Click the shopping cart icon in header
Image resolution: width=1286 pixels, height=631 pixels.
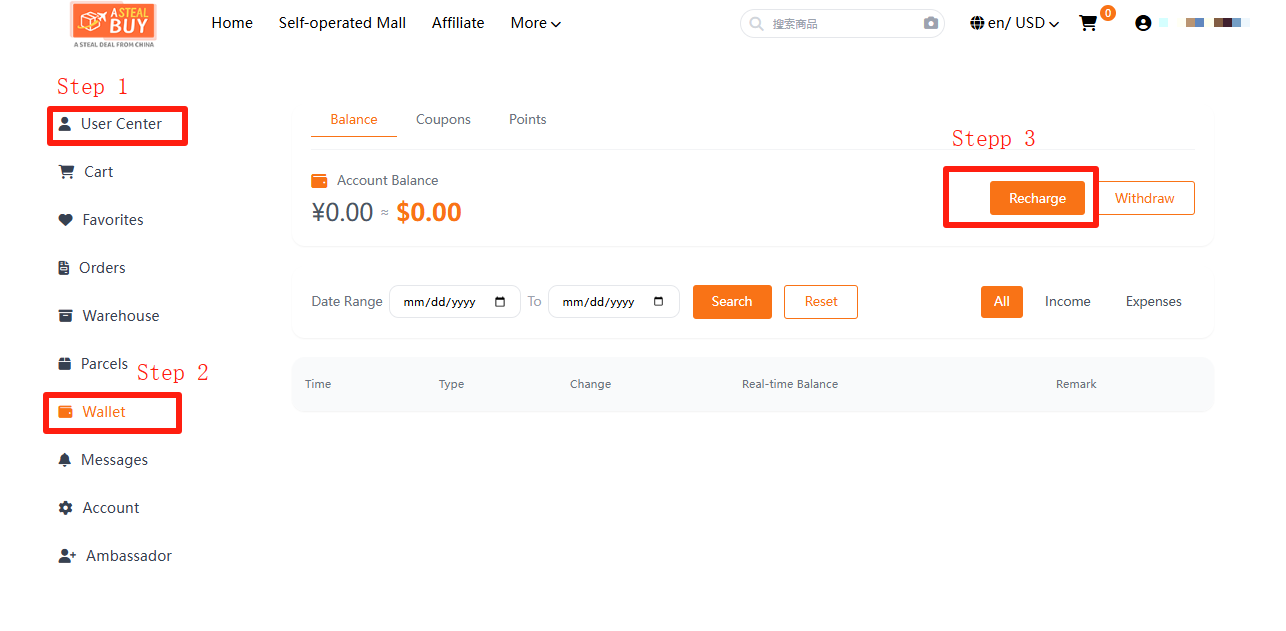click(x=1088, y=23)
